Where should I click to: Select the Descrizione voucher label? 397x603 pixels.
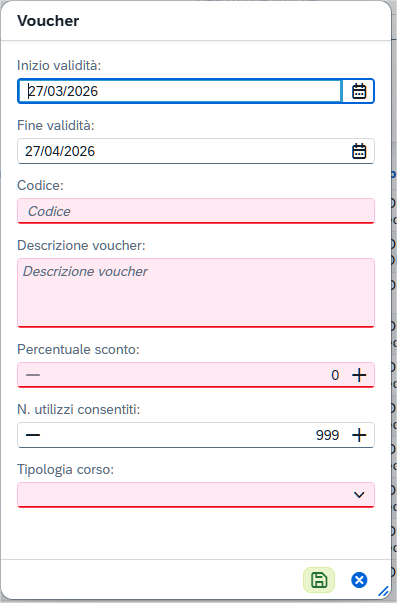coord(81,245)
